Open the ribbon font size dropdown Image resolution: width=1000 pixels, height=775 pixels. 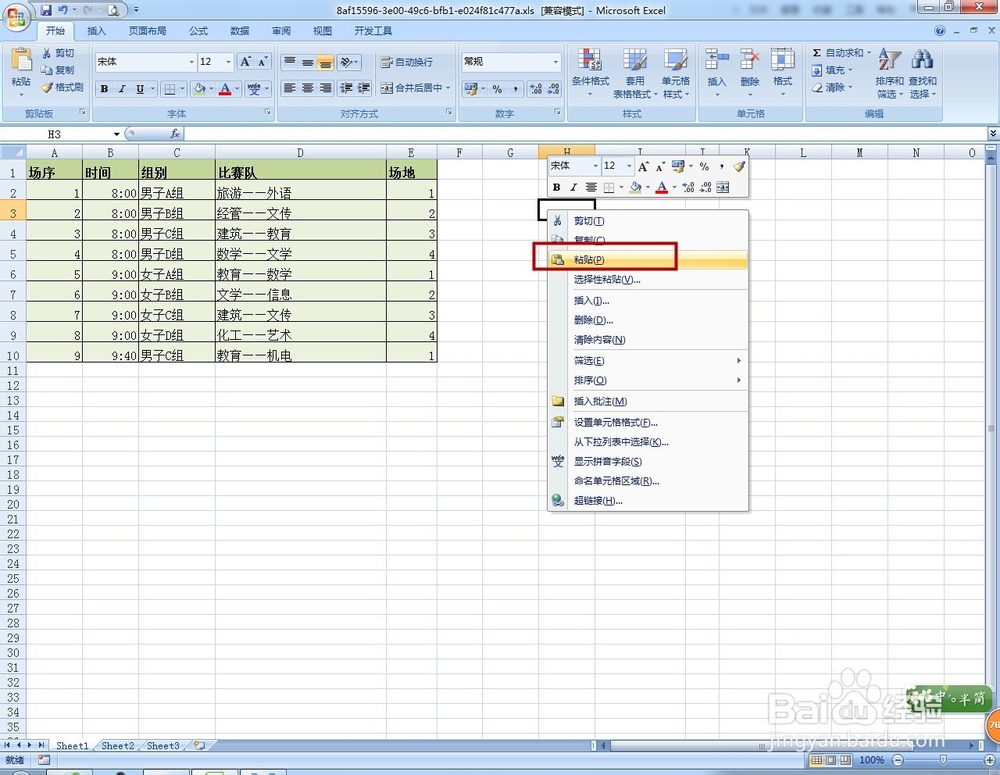point(228,62)
